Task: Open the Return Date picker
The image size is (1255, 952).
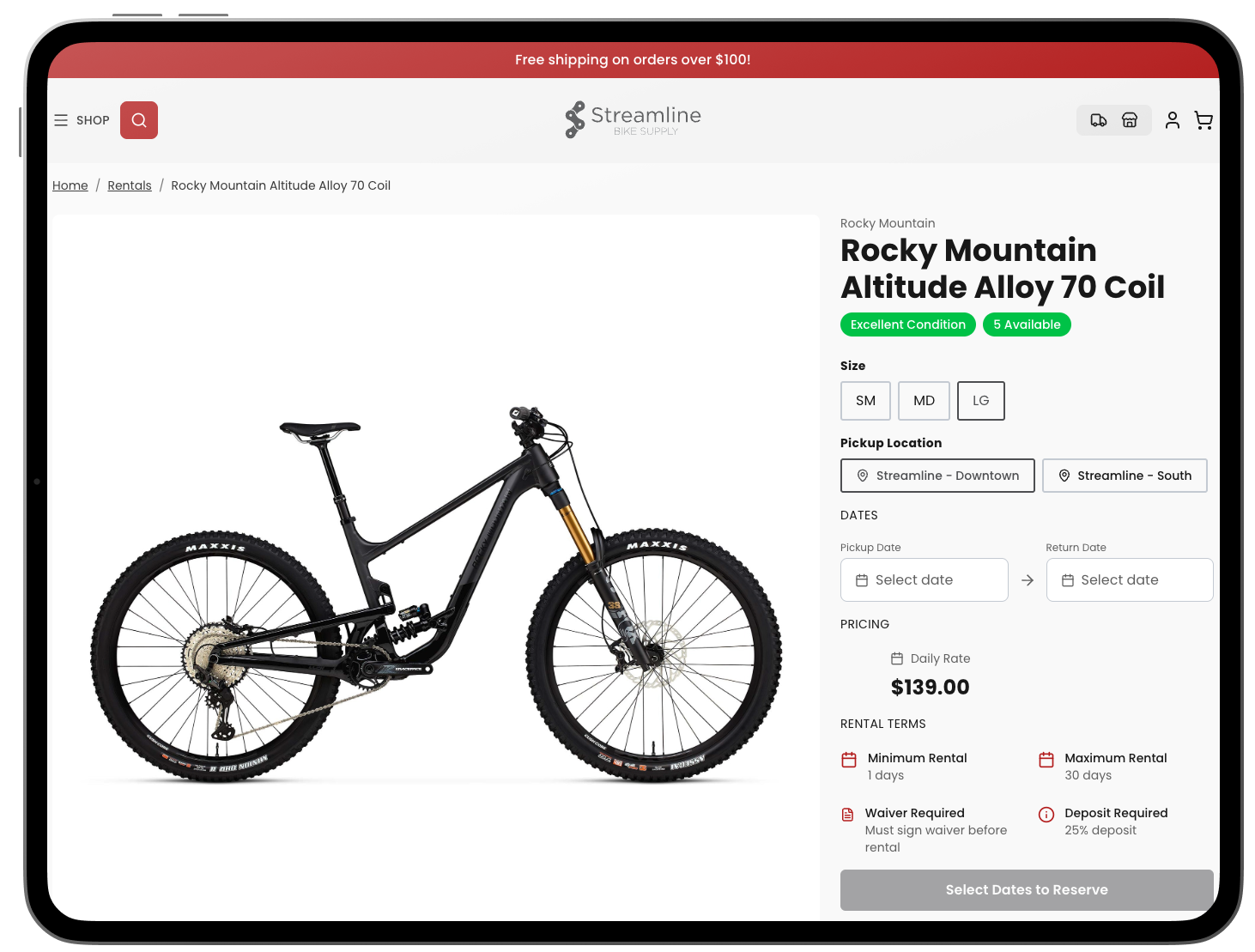Action: (x=1130, y=580)
